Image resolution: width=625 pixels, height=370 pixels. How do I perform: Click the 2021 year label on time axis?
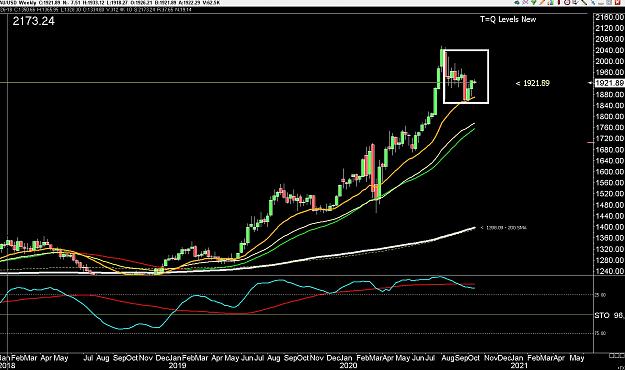pyautogui.click(x=519, y=365)
